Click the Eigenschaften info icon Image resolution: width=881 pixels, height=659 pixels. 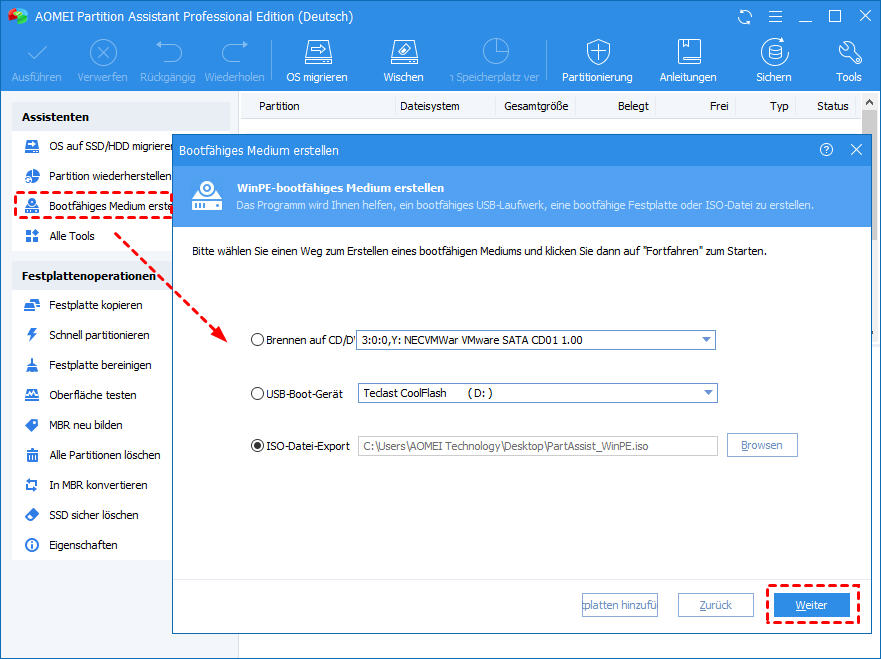coord(32,545)
